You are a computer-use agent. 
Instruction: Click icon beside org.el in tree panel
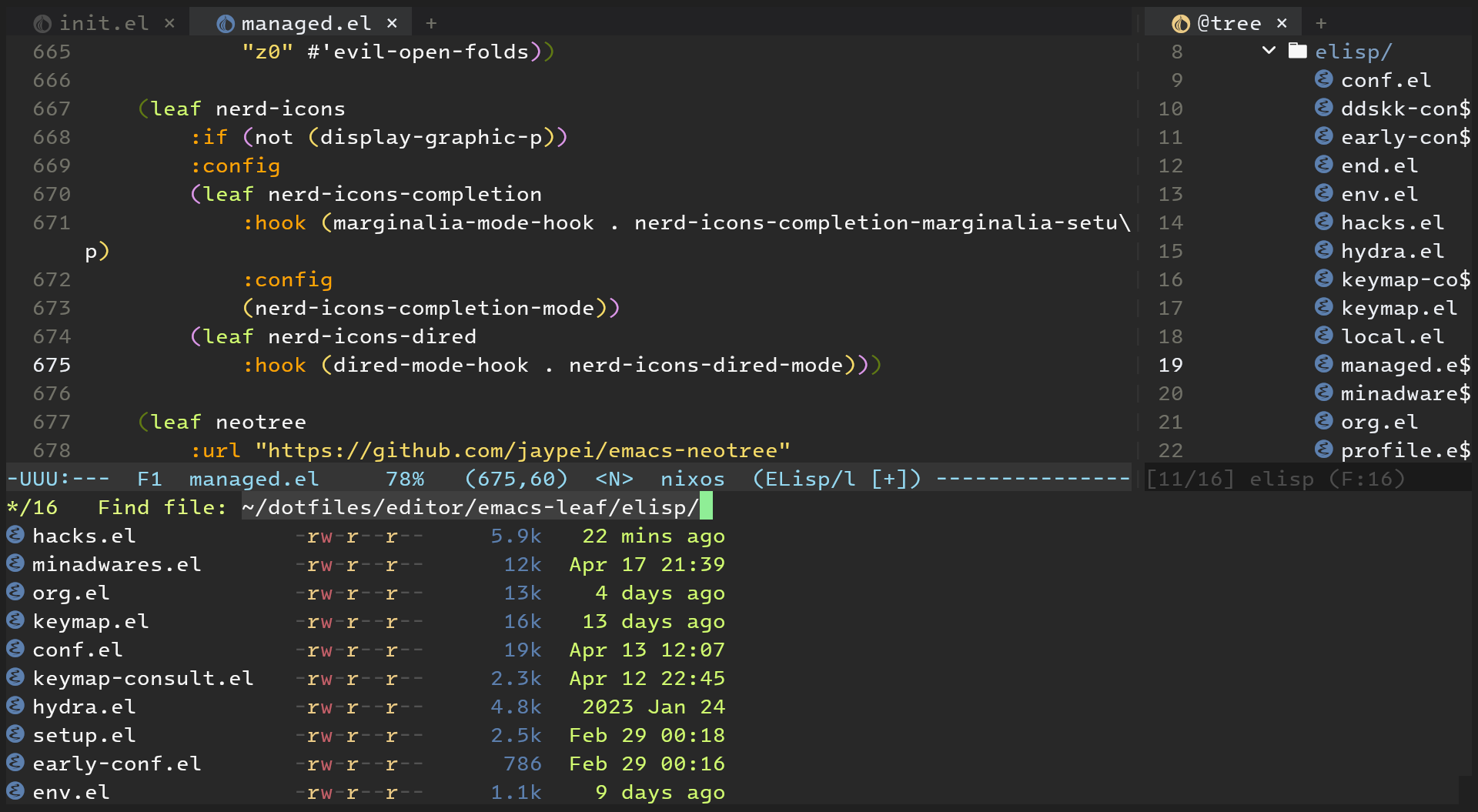pyautogui.click(x=1323, y=421)
